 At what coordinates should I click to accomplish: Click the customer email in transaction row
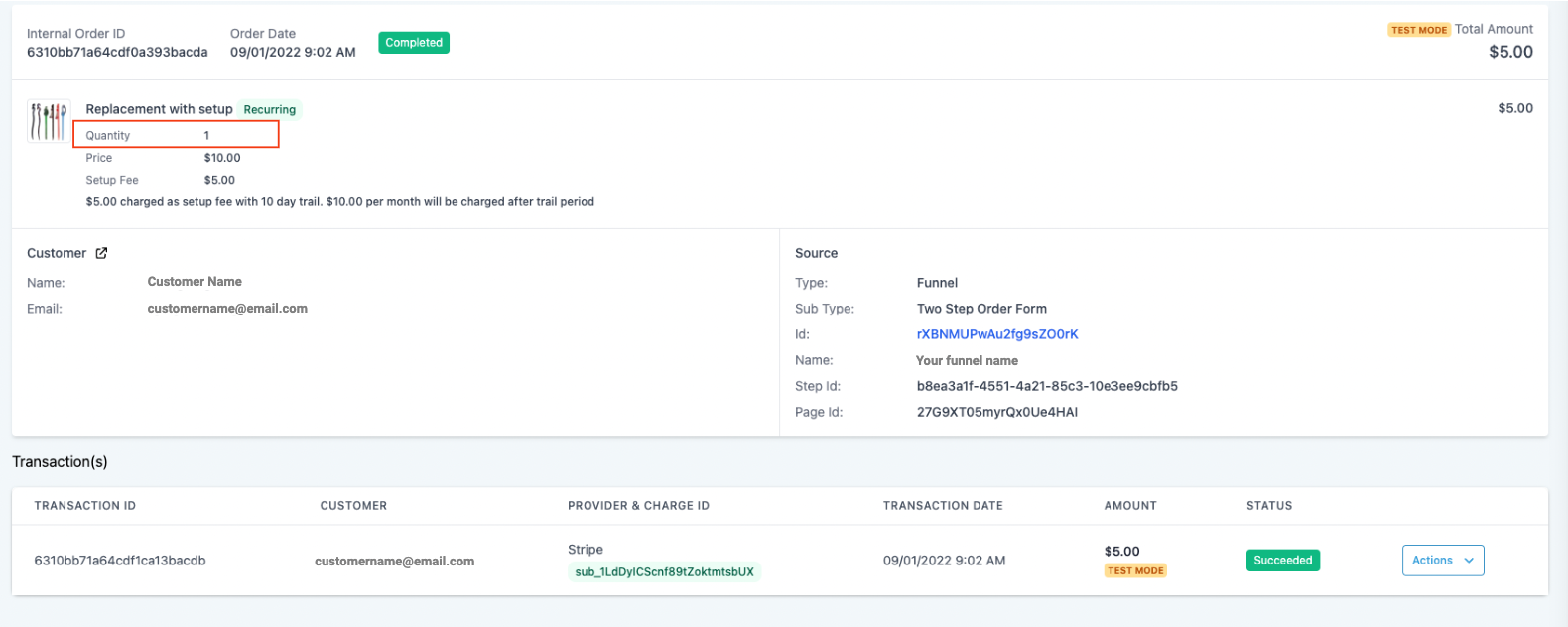coord(394,562)
